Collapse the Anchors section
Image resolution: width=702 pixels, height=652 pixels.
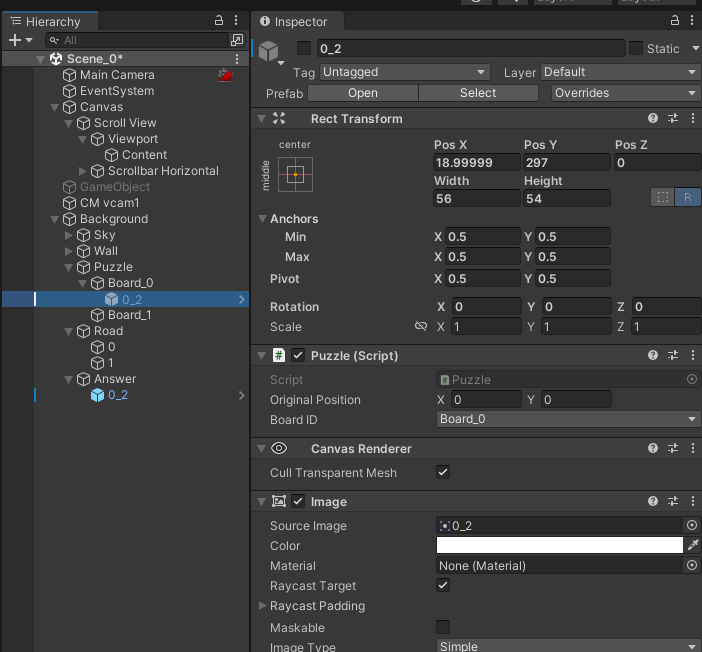pos(262,219)
